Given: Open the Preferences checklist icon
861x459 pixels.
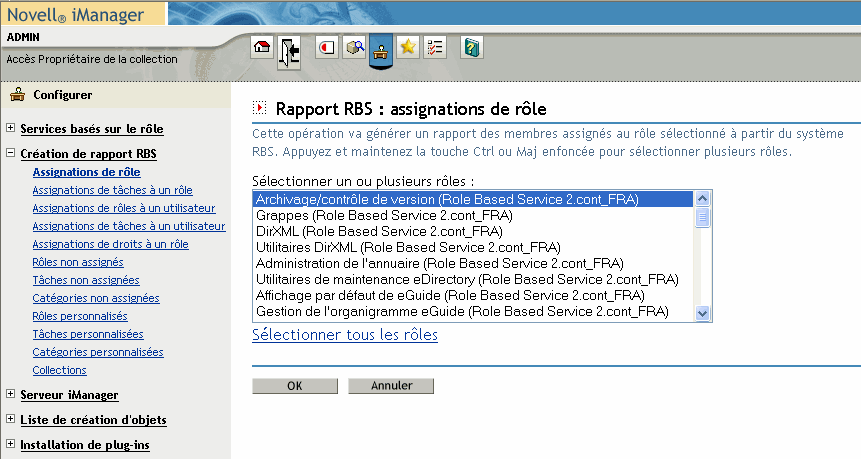Looking at the screenshot, I should [x=434, y=47].
